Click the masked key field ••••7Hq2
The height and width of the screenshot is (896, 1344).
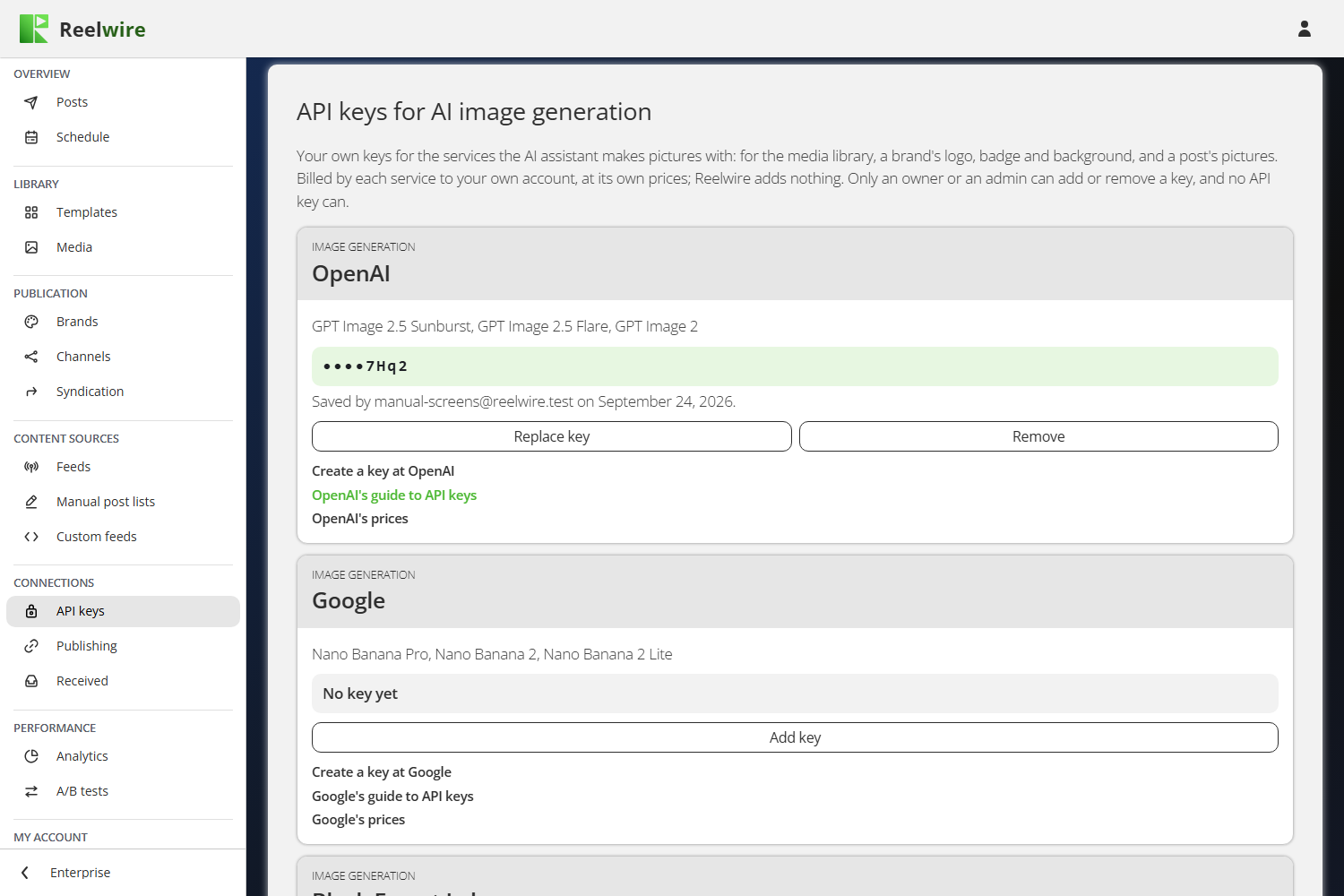point(795,366)
